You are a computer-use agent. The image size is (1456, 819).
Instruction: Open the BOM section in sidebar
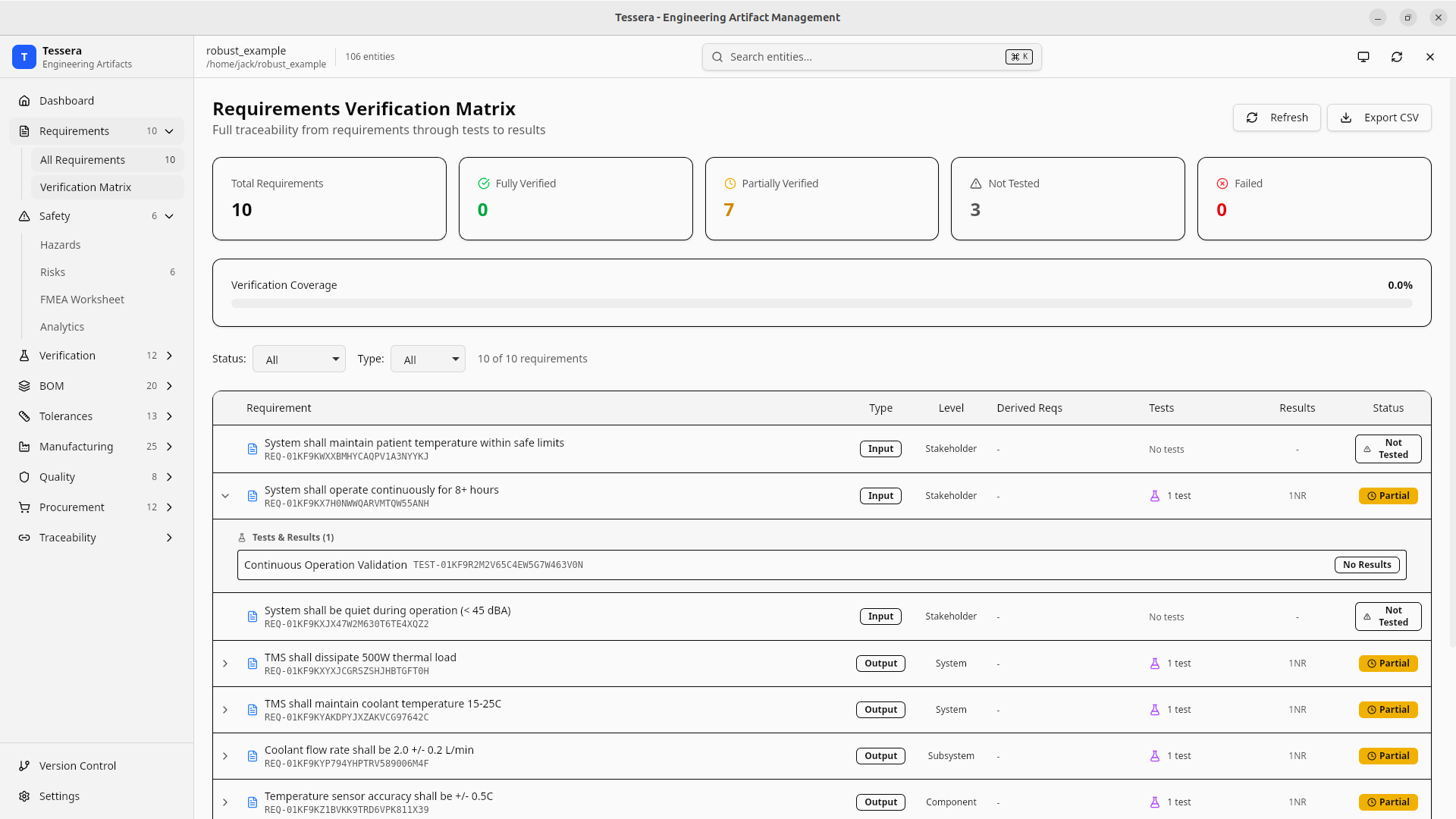(52, 385)
